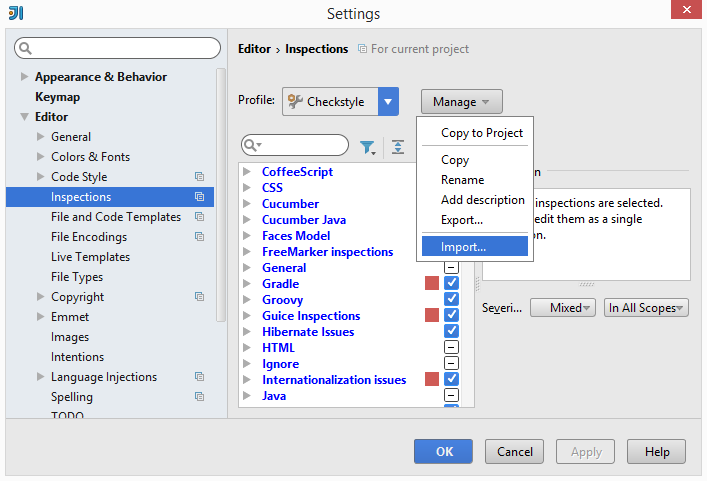Viewport: 707px width, 481px height.
Task: Expand the Emmet settings node
Action: pos(41,316)
